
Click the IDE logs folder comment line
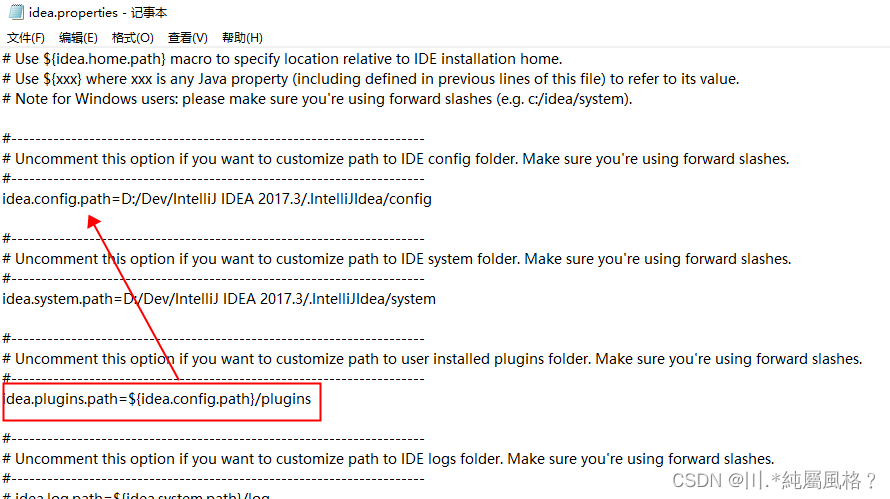pos(388,459)
